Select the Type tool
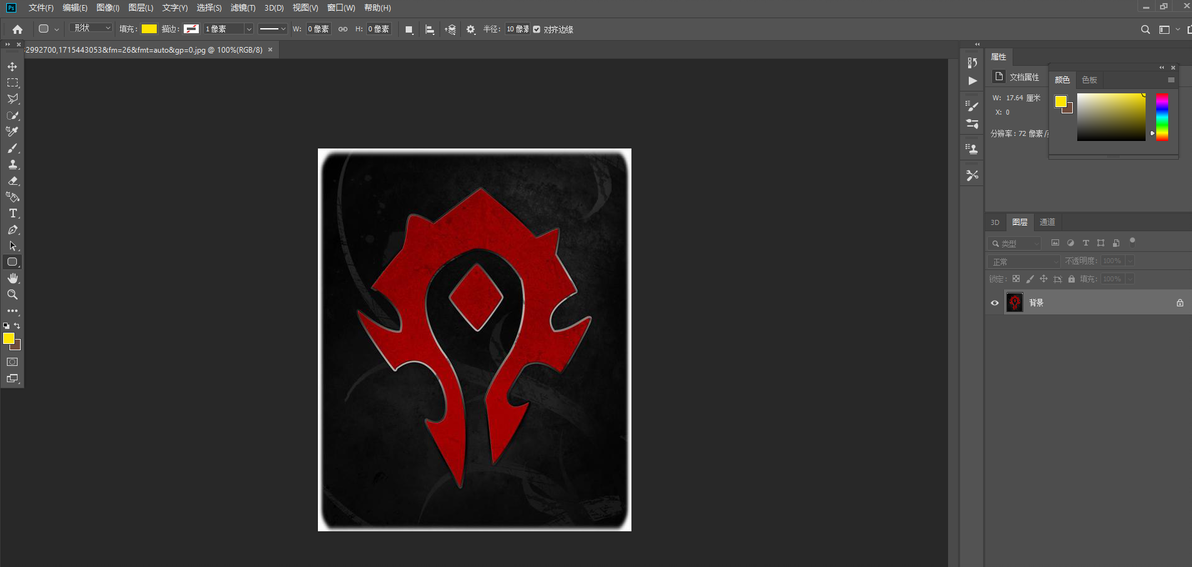 12,214
